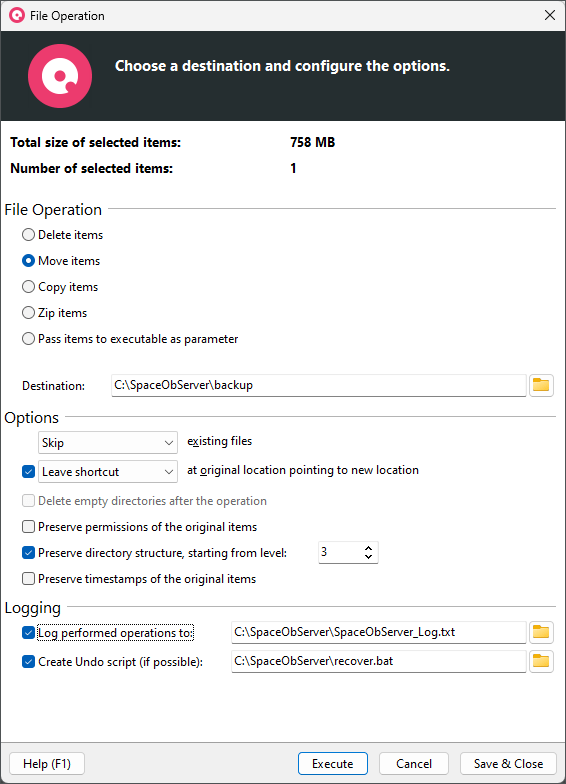Viewport: 566px width, 784px height.
Task: Decrease directory level with down arrow
Action: [x=368, y=556]
